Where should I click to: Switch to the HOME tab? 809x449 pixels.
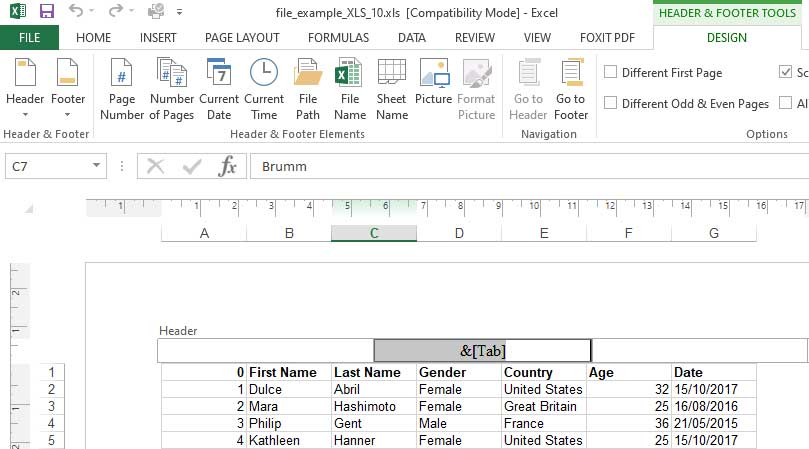[93, 38]
